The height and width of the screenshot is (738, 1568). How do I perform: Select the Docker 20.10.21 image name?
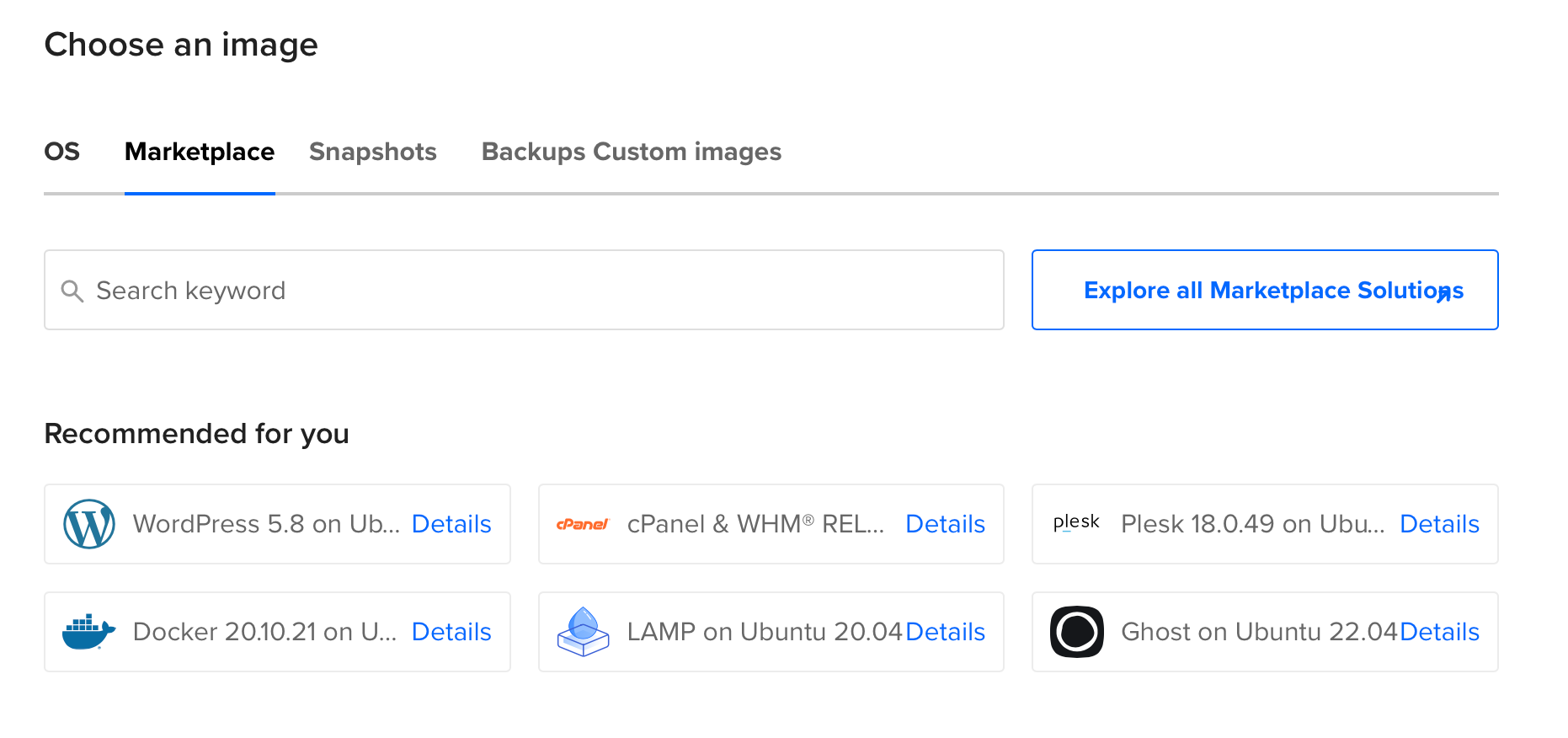264,632
